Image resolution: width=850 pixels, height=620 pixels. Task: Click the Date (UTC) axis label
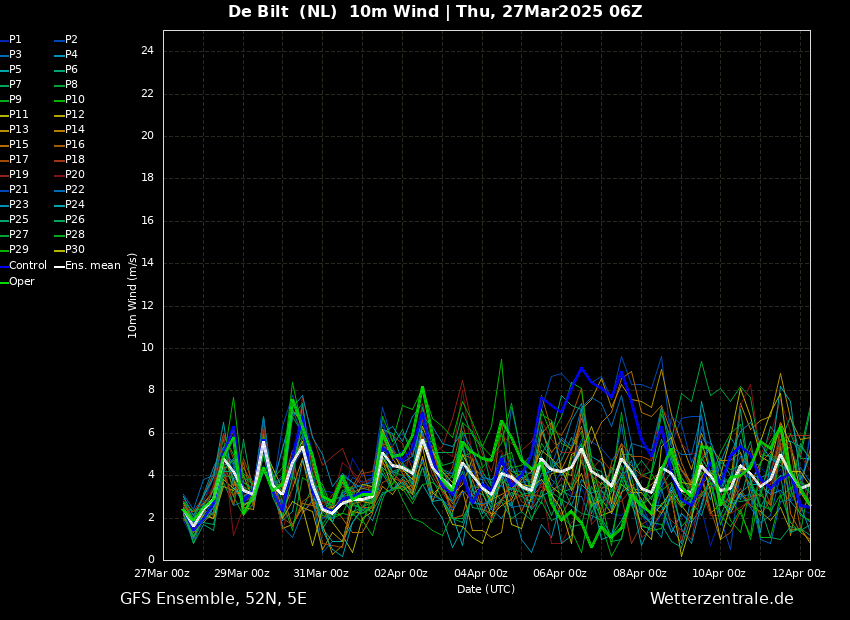pyautogui.click(x=486, y=589)
